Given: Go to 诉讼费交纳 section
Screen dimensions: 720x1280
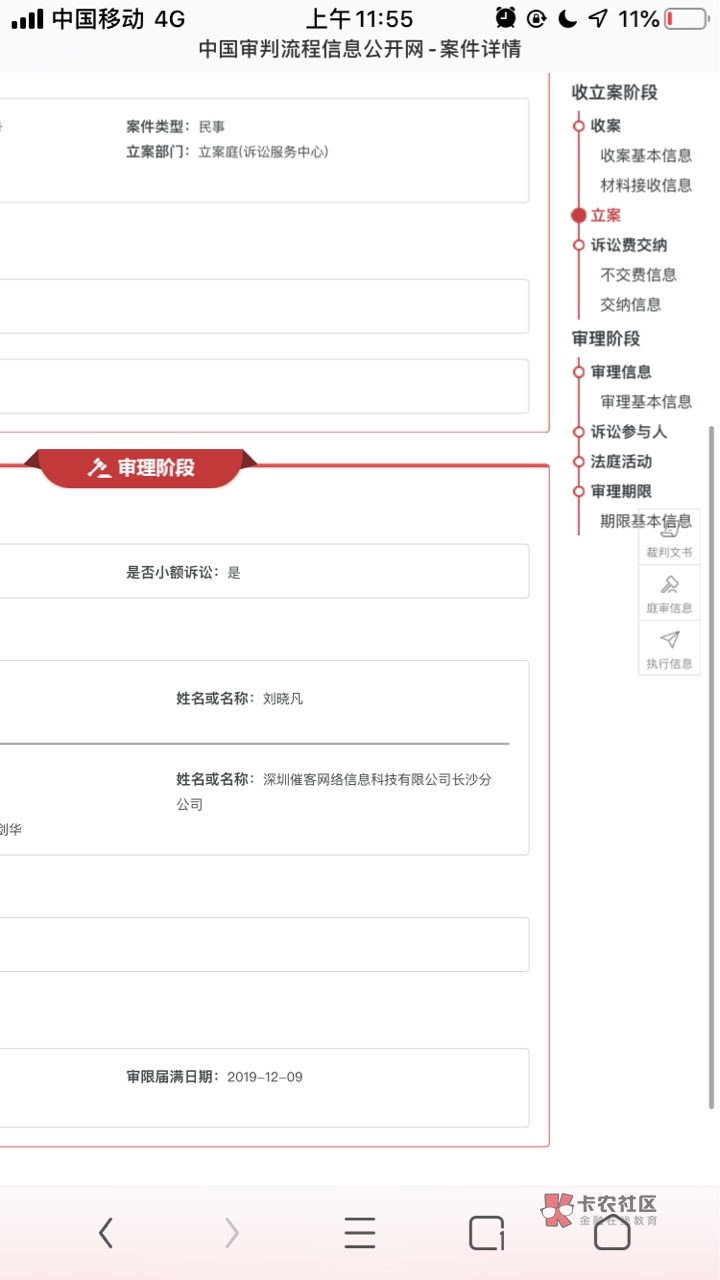Looking at the screenshot, I should coord(628,245).
